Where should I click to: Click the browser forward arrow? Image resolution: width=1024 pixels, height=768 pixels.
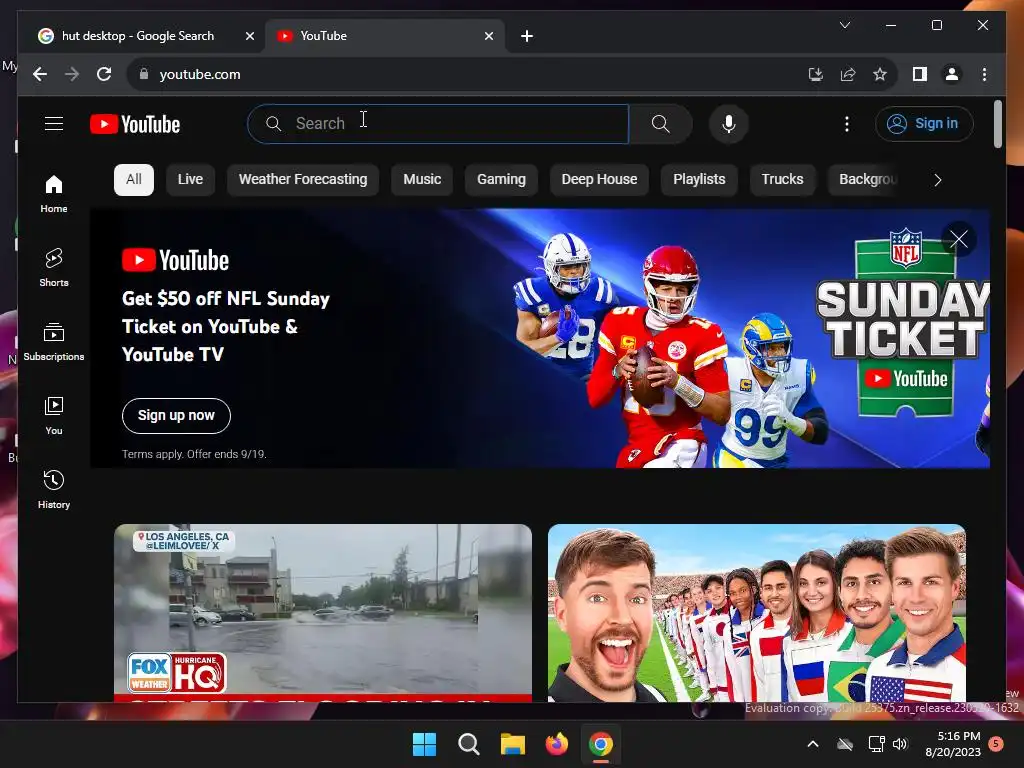coord(72,74)
